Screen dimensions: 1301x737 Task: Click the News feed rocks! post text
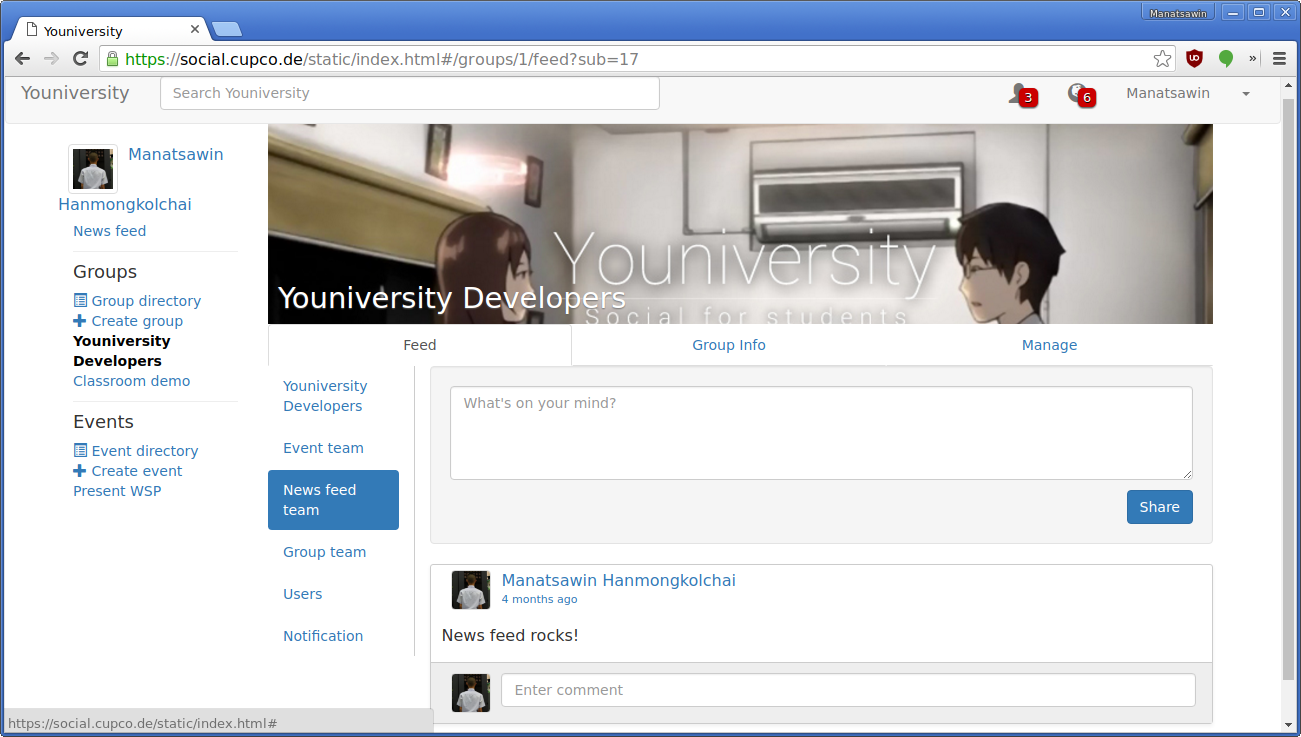[510, 635]
